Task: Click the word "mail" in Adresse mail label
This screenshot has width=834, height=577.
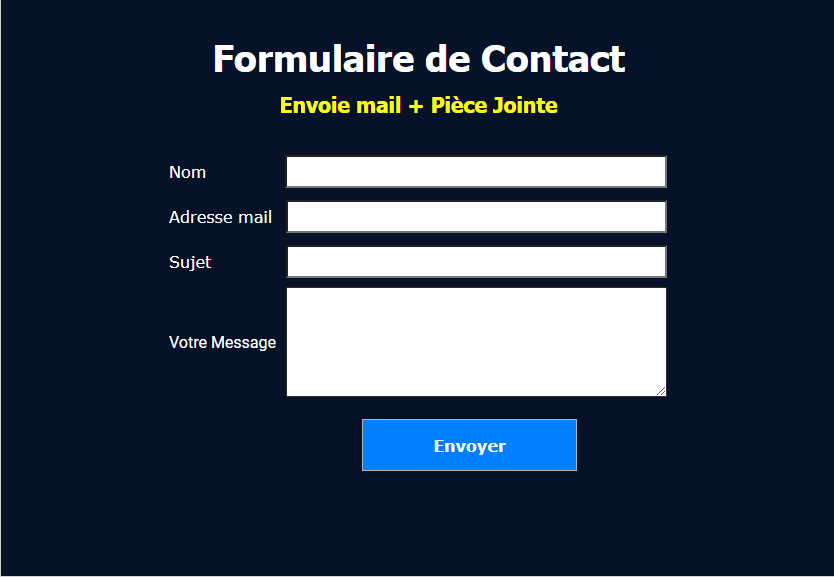Action: 254,217
